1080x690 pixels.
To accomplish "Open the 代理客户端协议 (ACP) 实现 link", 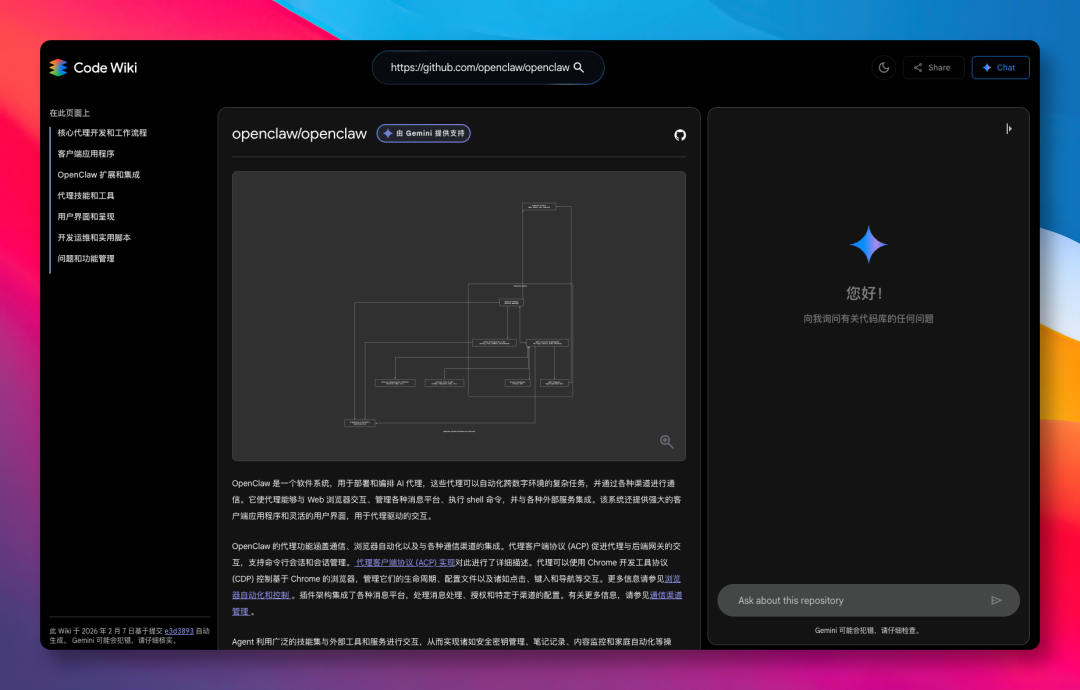I will click(x=404, y=563).
